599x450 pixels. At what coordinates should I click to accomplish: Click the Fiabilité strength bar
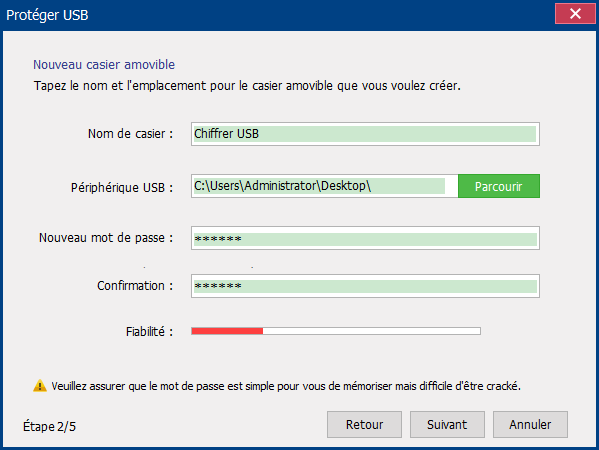336,331
